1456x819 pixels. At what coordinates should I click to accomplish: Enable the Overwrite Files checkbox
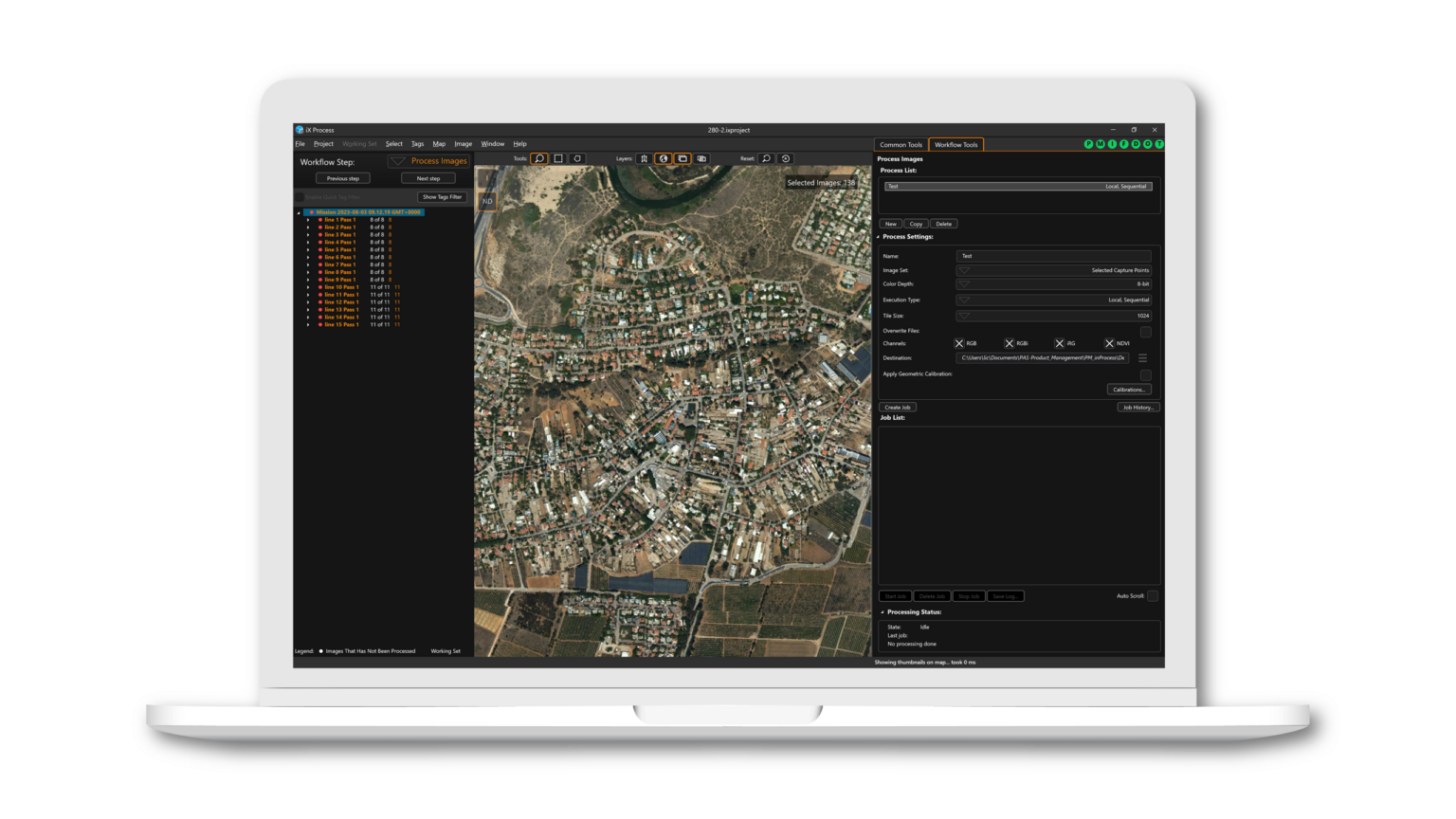click(1145, 332)
